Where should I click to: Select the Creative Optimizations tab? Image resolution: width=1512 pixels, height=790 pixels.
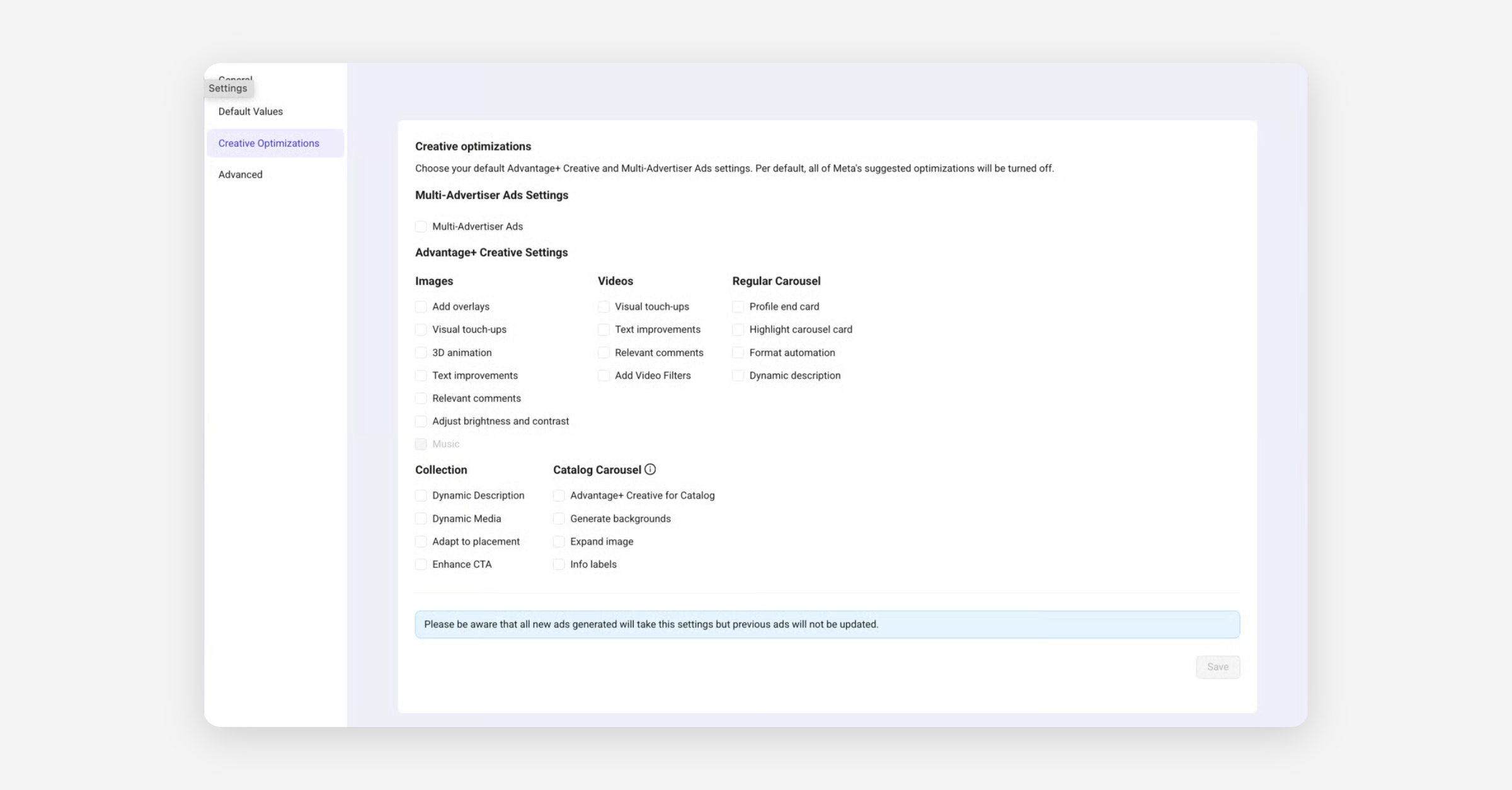click(x=269, y=143)
